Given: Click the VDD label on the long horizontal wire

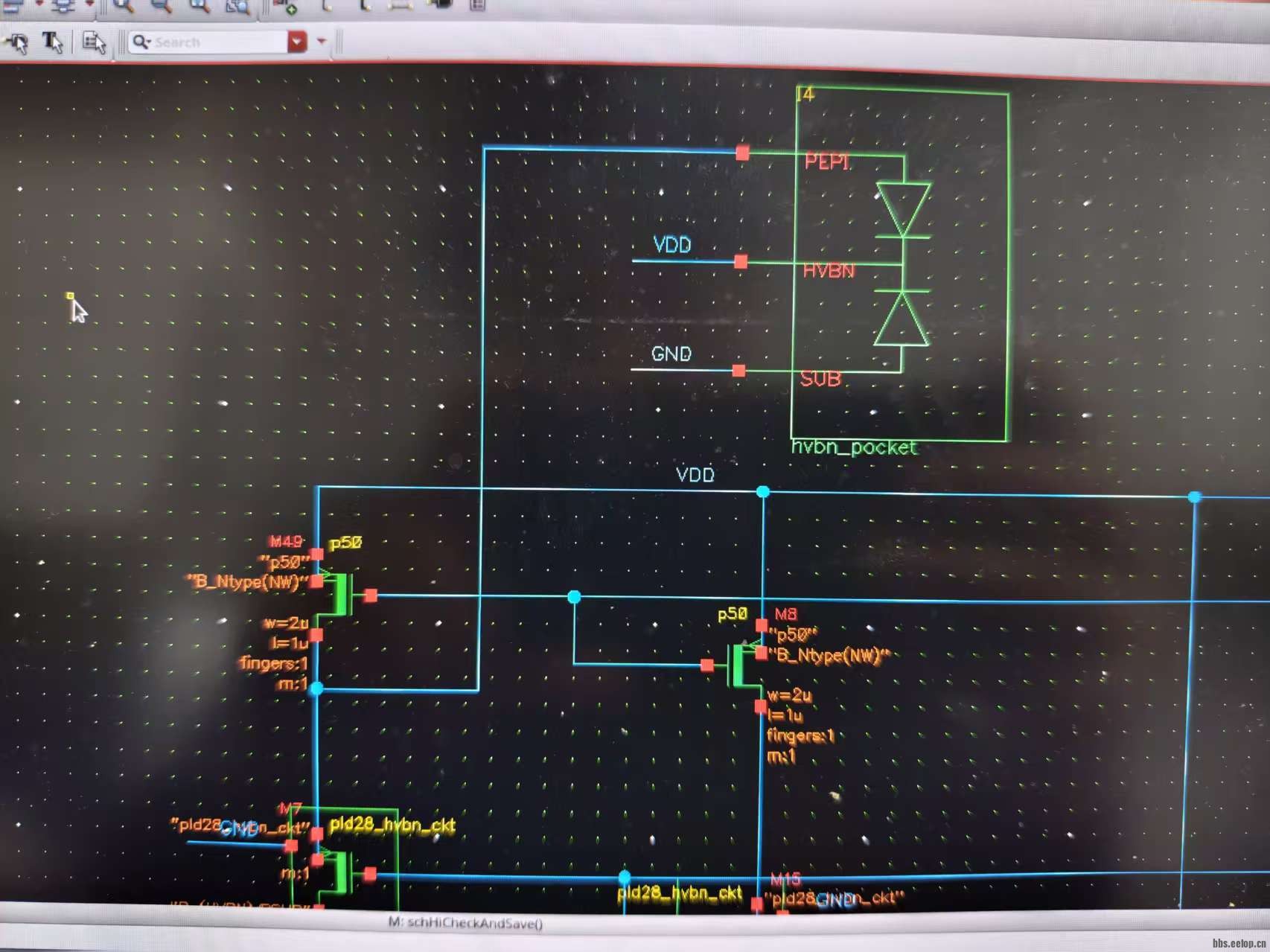Looking at the screenshot, I should 695,475.
